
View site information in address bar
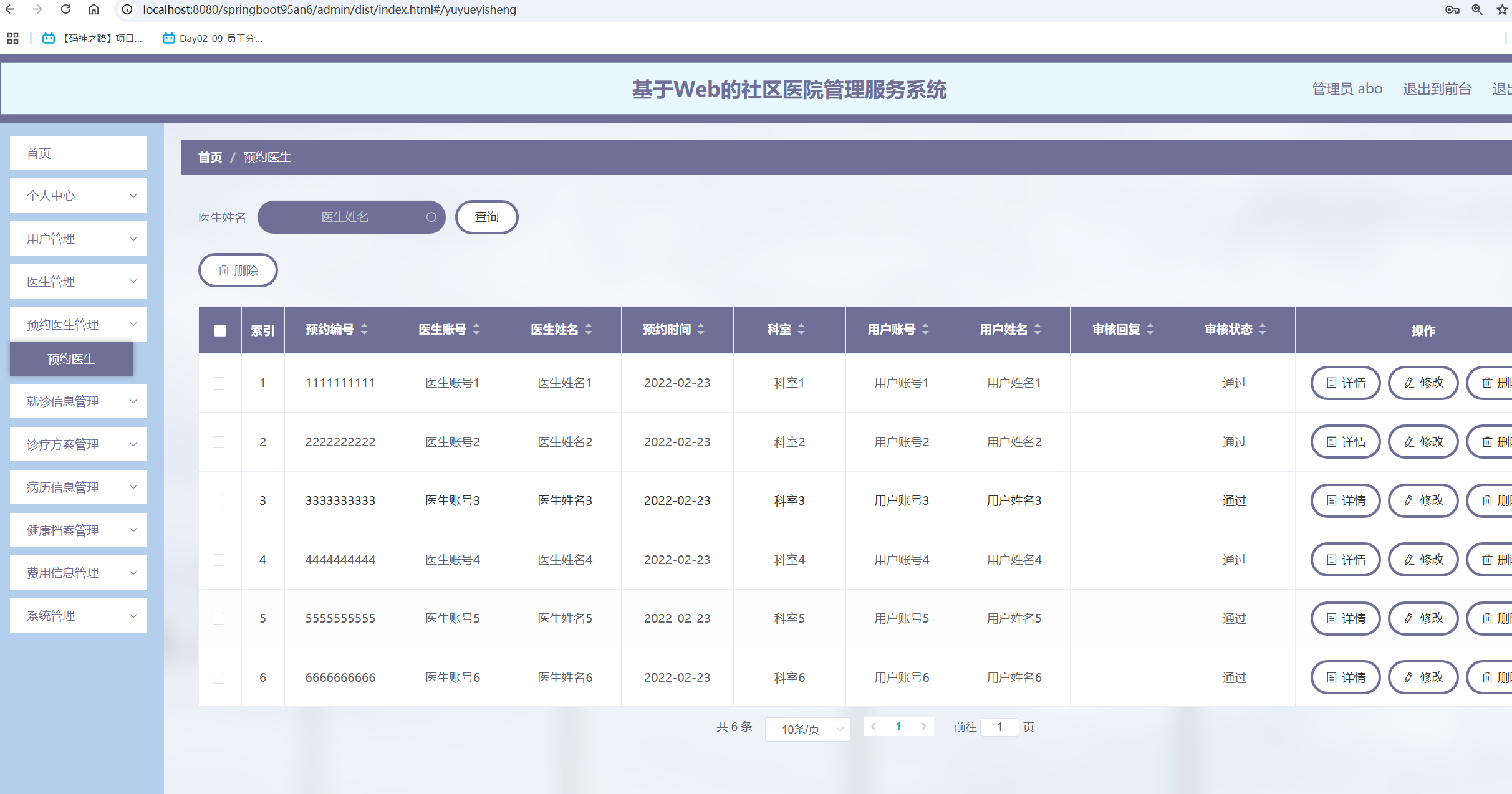click(x=127, y=9)
